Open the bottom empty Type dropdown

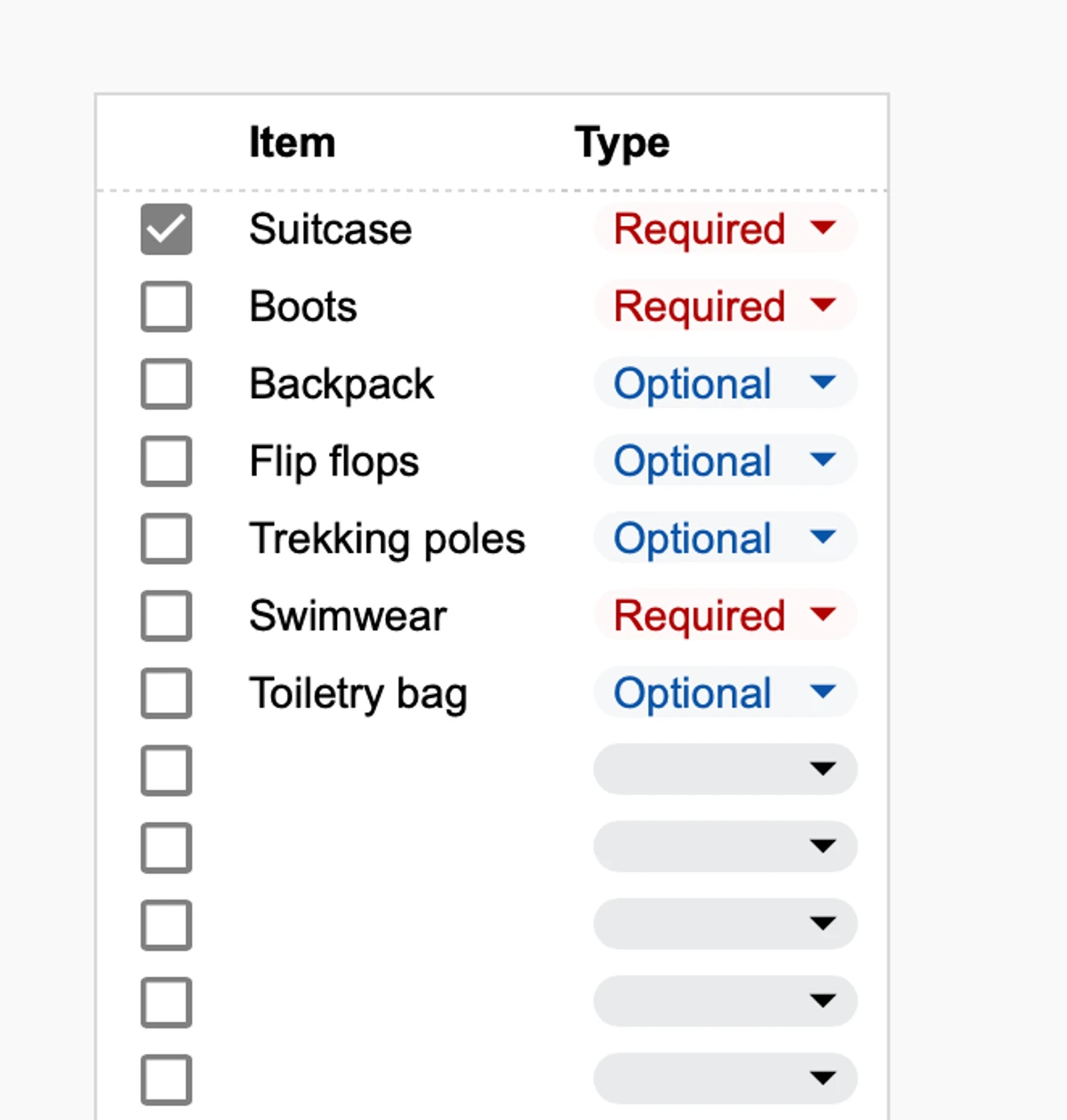tap(725, 1078)
